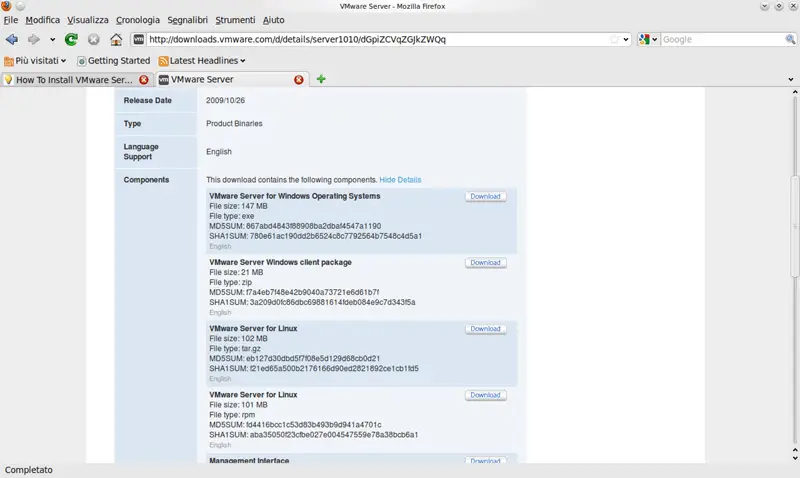Click the Language Support row label
Viewport: 800px width, 478px height.
pyautogui.click(x=141, y=152)
